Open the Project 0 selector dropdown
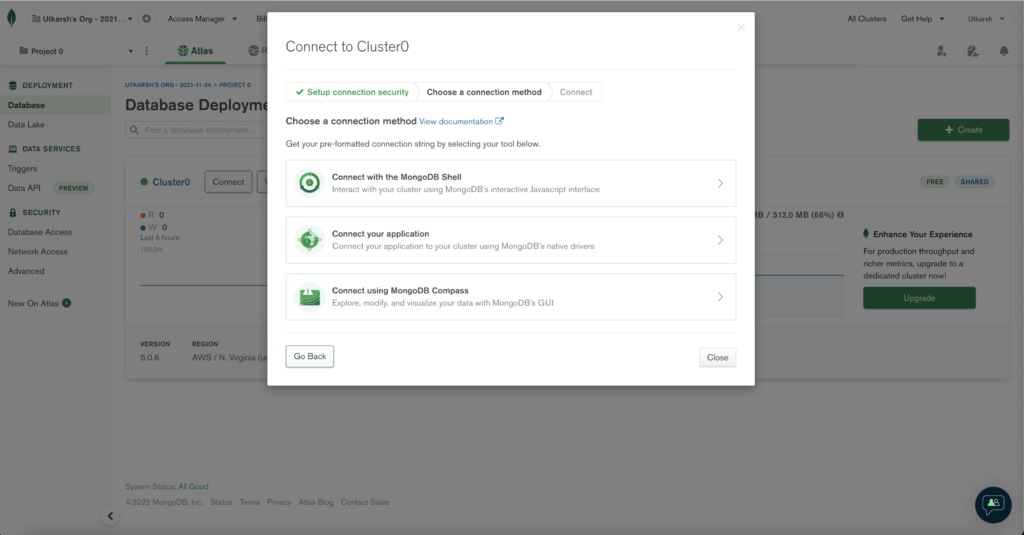The height and width of the screenshot is (535, 1024). click(75, 51)
